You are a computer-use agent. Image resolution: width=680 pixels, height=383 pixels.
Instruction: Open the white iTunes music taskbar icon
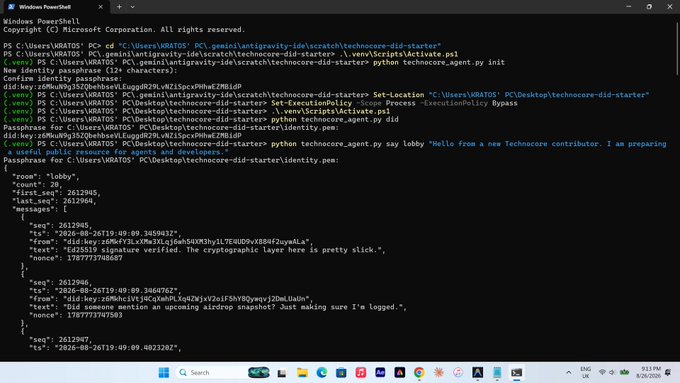458,373
